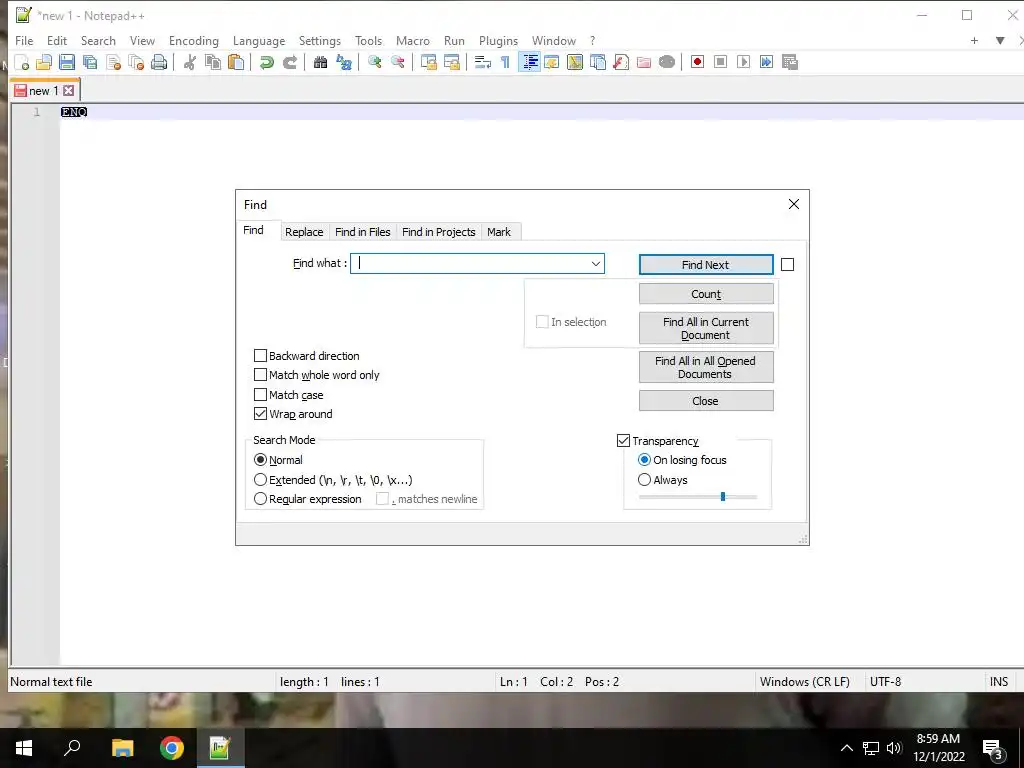Viewport: 1024px width, 768px height.
Task: Click Find All in All Opened Documents
Action: [706, 367]
